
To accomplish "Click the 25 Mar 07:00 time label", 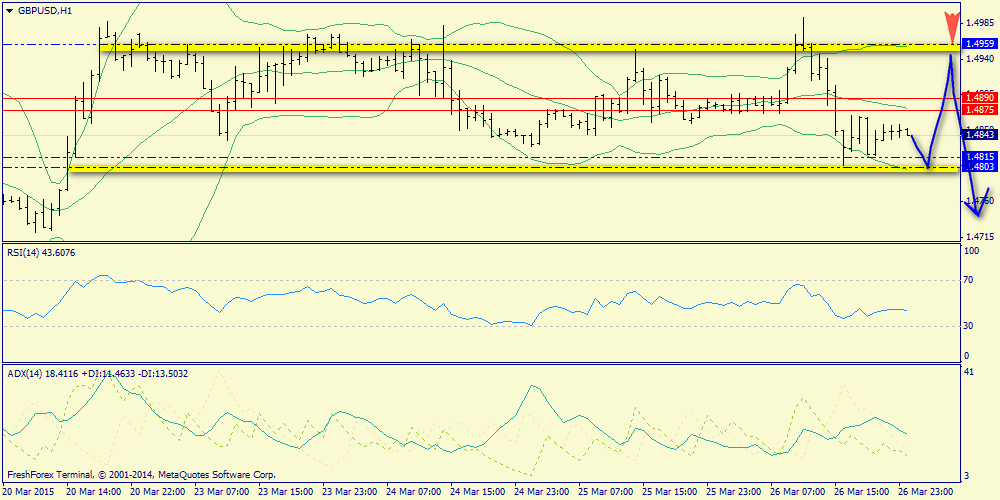I will click(604, 492).
